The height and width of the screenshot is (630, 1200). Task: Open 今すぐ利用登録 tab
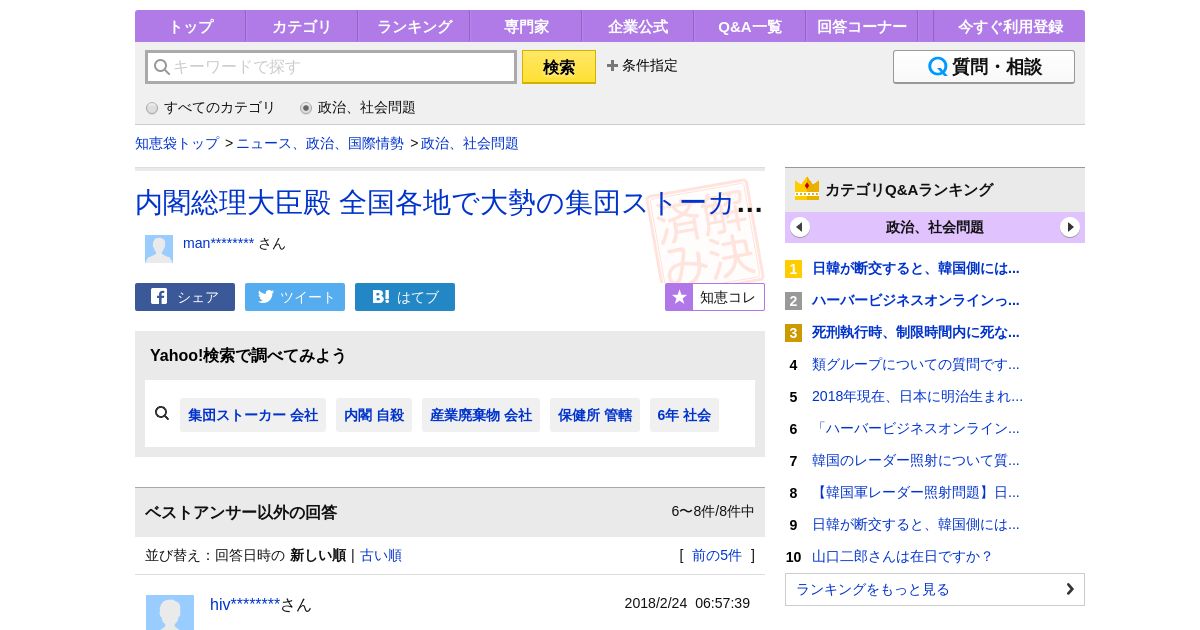point(1010,27)
